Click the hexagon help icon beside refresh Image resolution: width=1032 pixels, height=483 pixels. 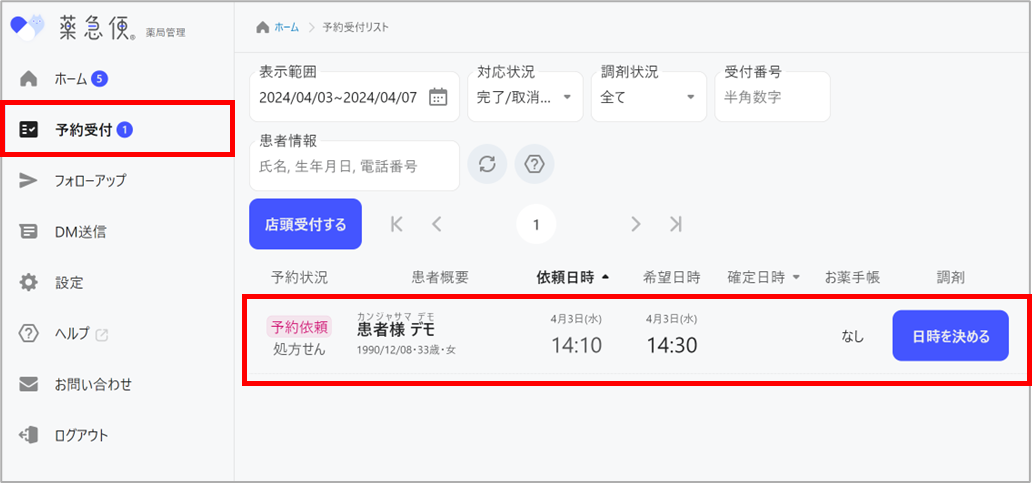534,165
